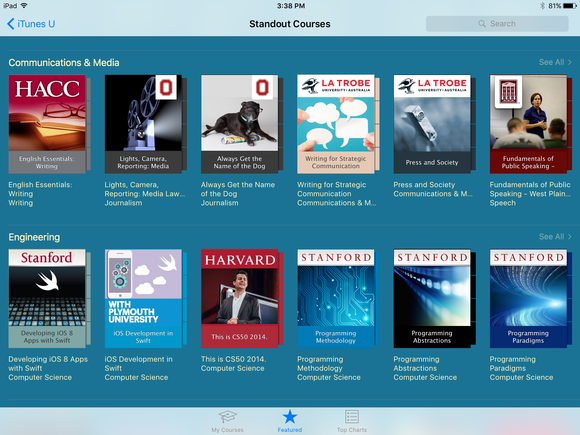Click "Programming Paradigms" title below cover
Image resolution: width=580 pixels, height=435 pixels.
512,364
